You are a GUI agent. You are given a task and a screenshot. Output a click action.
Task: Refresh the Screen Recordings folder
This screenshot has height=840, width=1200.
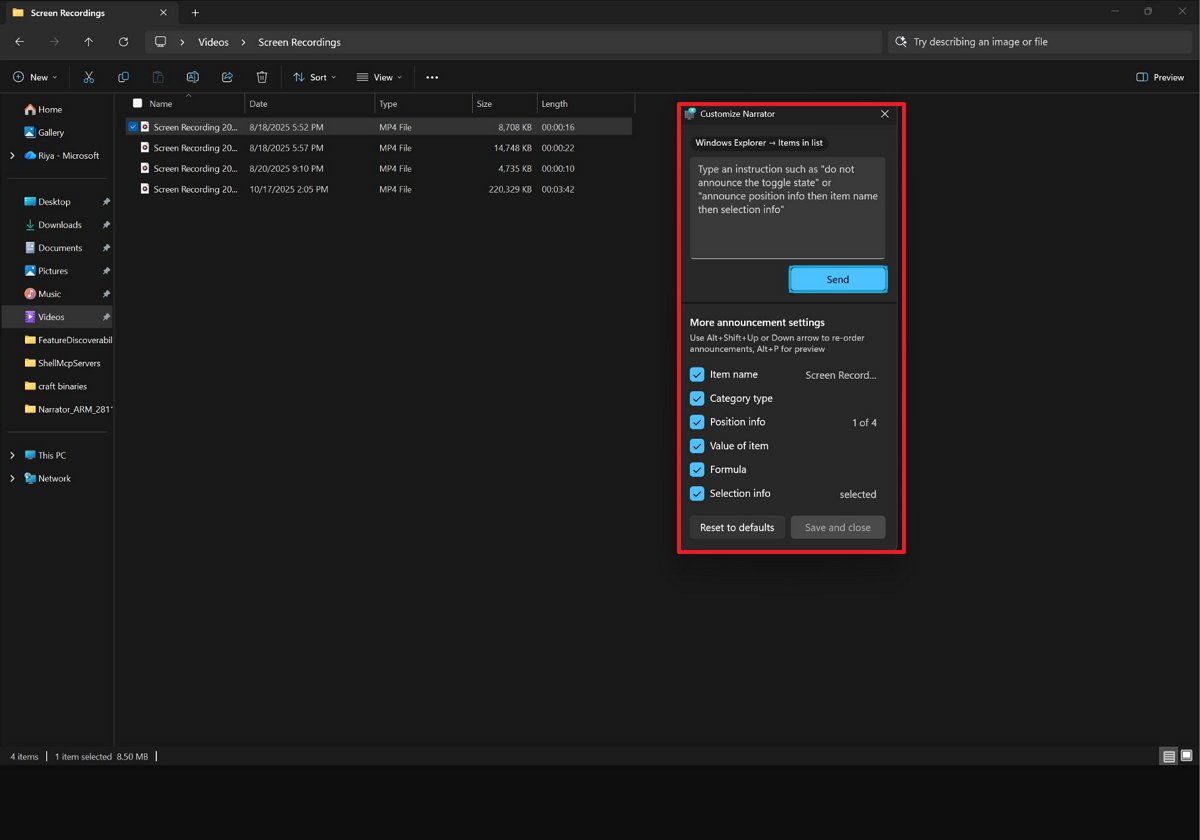coord(122,42)
